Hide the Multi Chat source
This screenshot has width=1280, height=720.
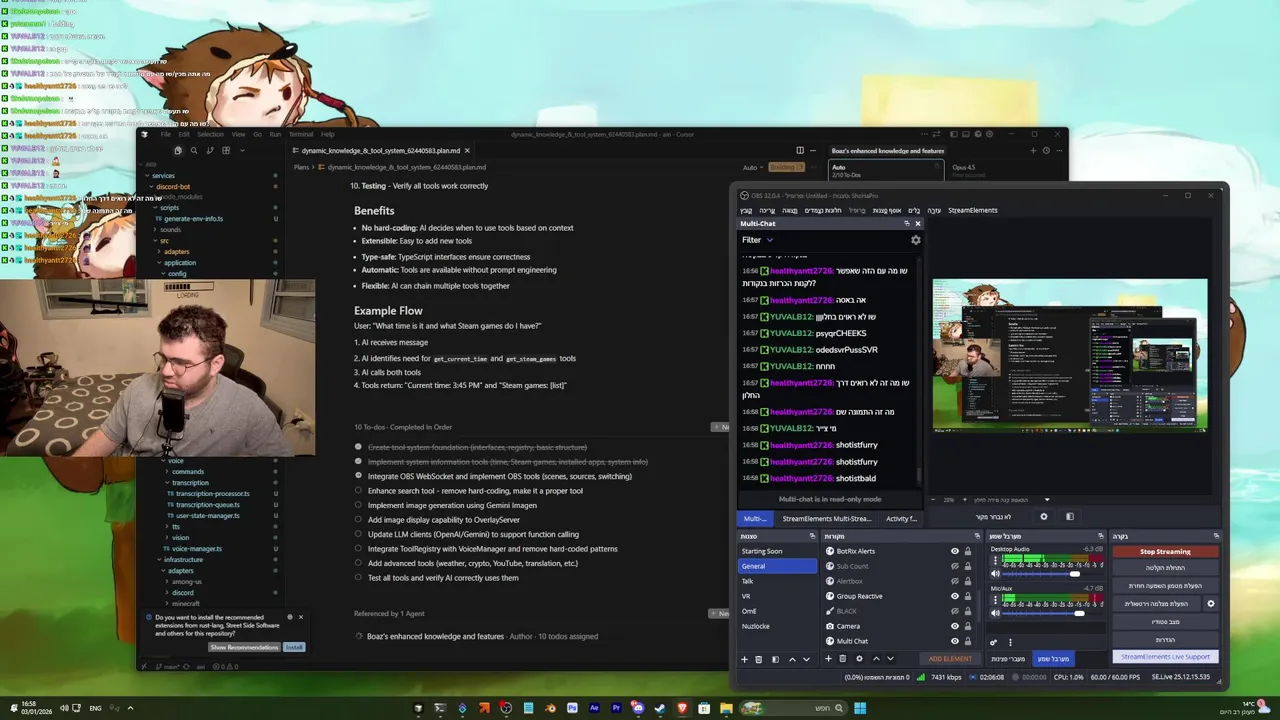click(955, 641)
